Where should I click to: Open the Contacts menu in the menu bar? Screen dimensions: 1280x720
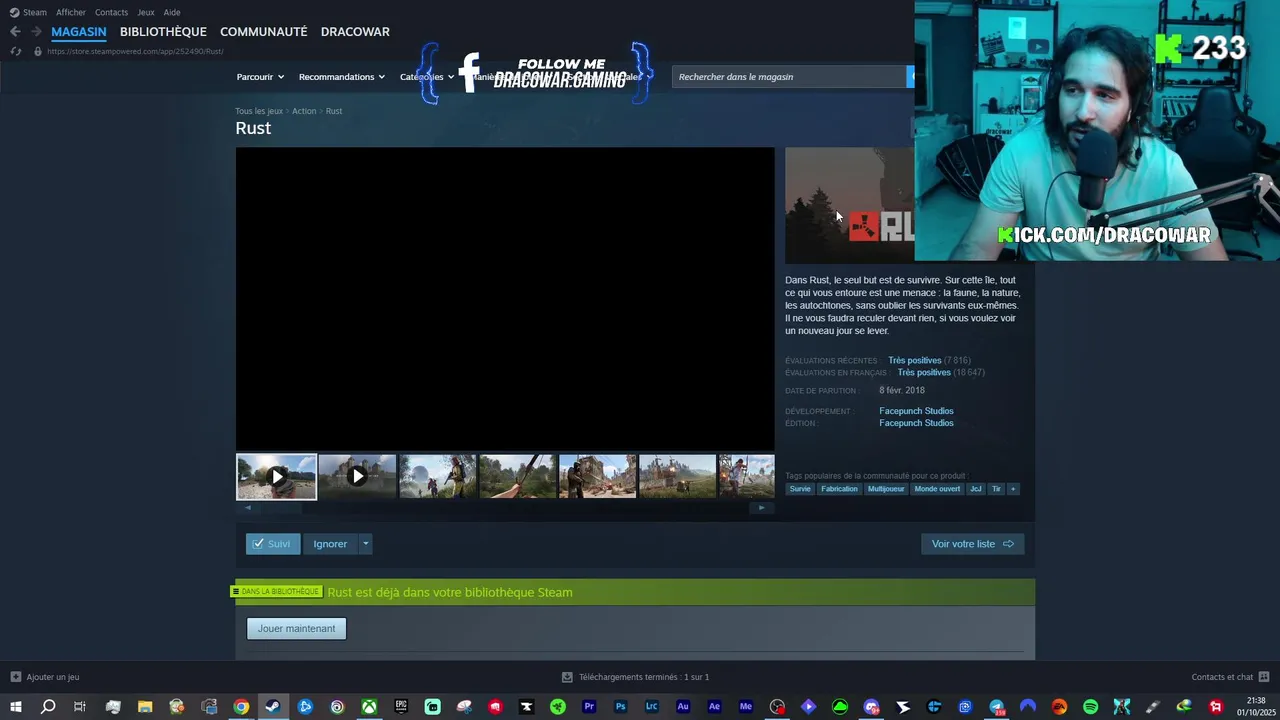[x=111, y=12]
